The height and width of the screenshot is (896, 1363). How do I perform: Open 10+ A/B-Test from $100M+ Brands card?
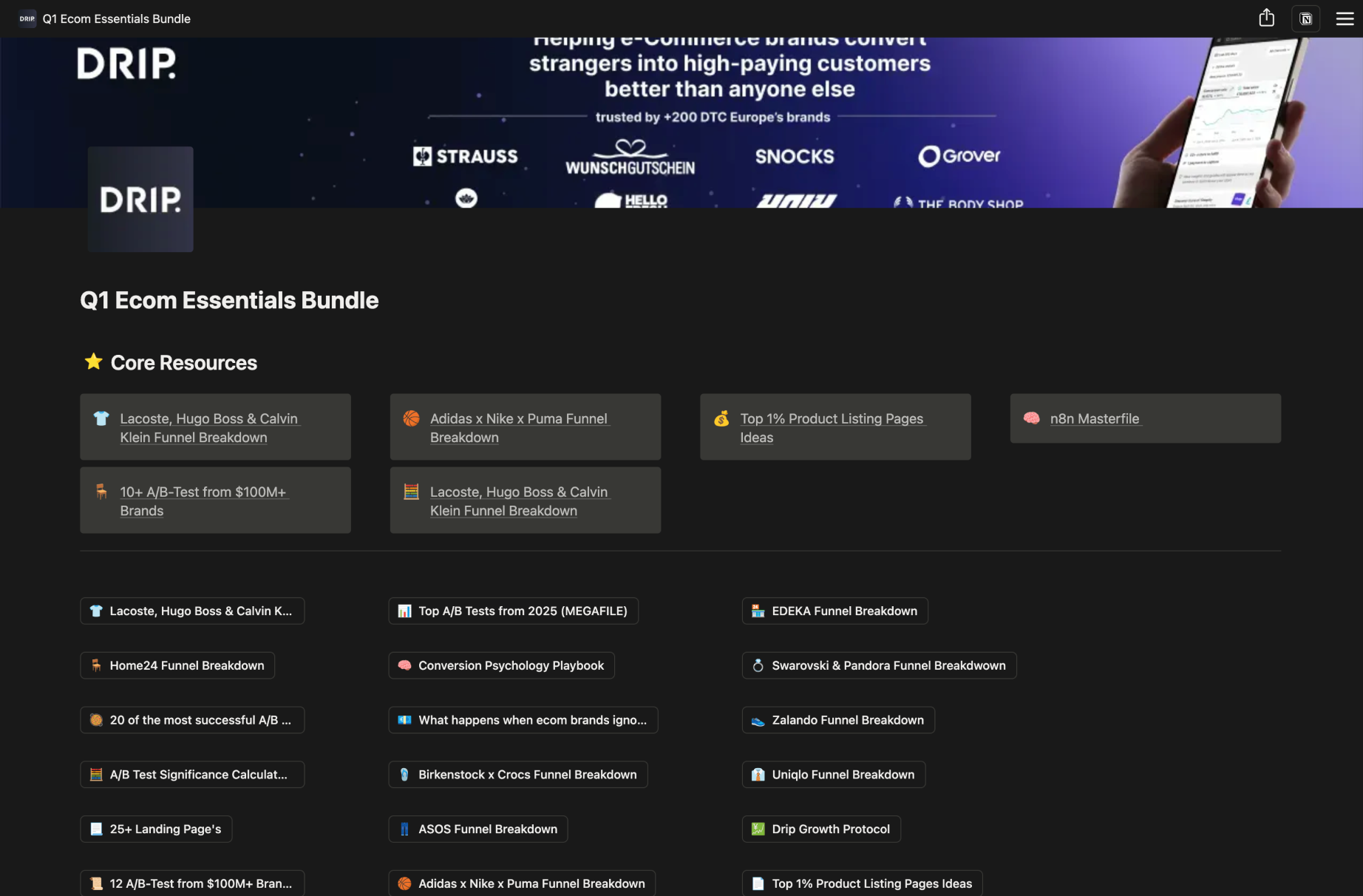(x=203, y=500)
